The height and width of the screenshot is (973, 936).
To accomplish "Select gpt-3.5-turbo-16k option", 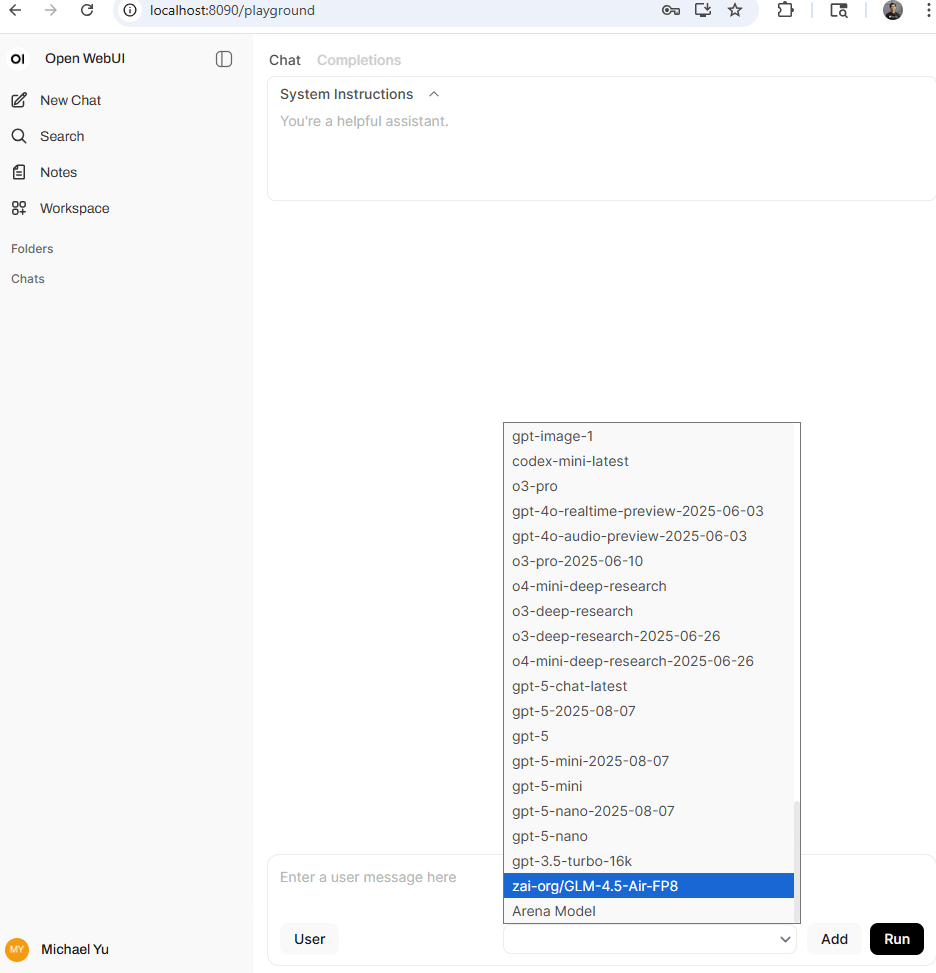I will (x=649, y=861).
